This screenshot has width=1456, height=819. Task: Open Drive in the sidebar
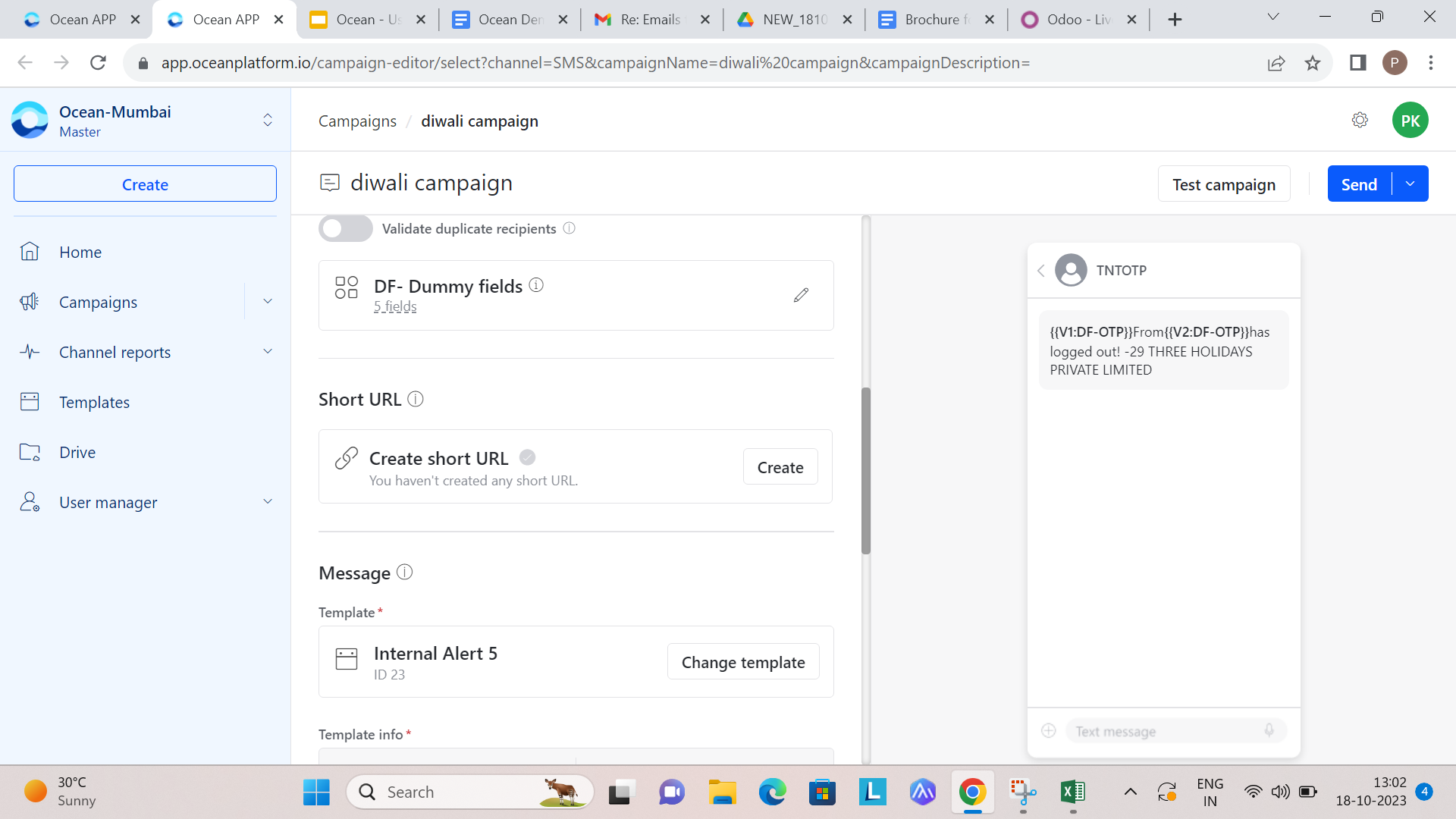click(x=77, y=452)
